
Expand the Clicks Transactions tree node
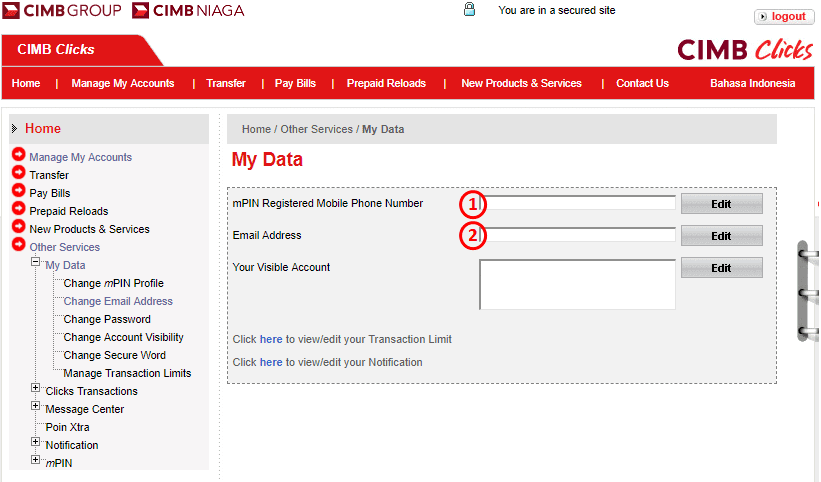click(x=36, y=388)
